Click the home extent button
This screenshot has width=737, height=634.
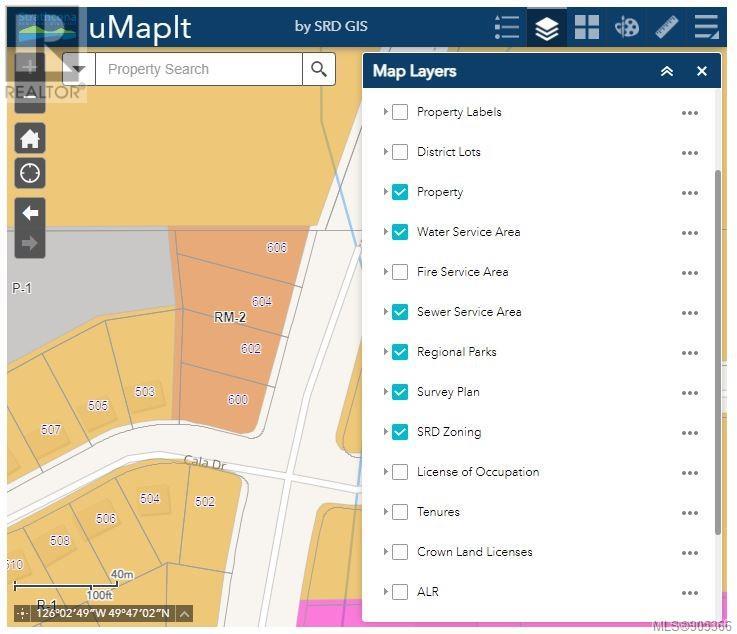click(x=30, y=139)
